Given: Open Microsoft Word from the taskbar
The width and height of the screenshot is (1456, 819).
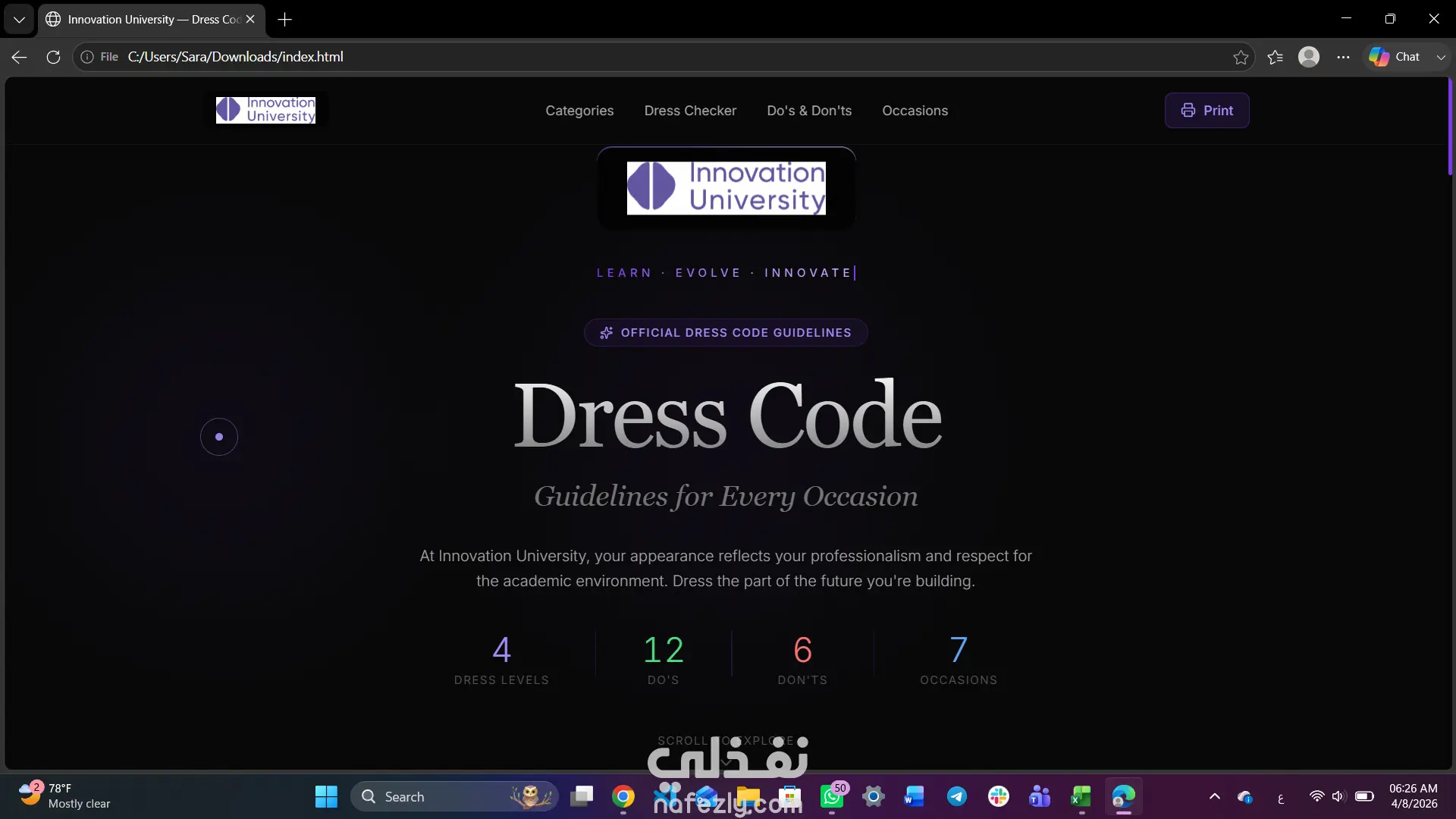Looking at the screenshot, I should tap(914, 796).
